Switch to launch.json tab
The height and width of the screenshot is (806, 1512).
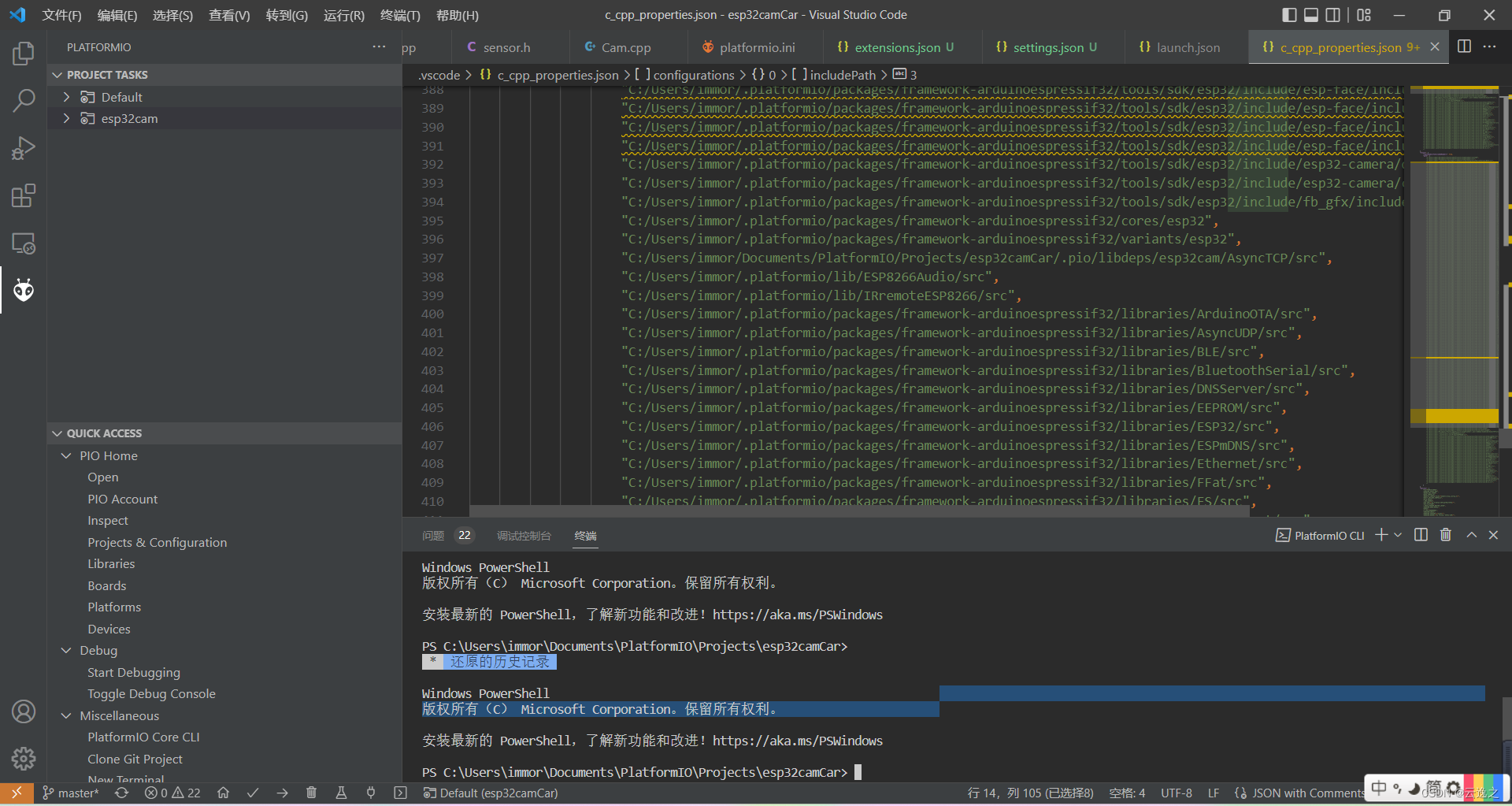pyautogui.click(x=1188, y=47)
